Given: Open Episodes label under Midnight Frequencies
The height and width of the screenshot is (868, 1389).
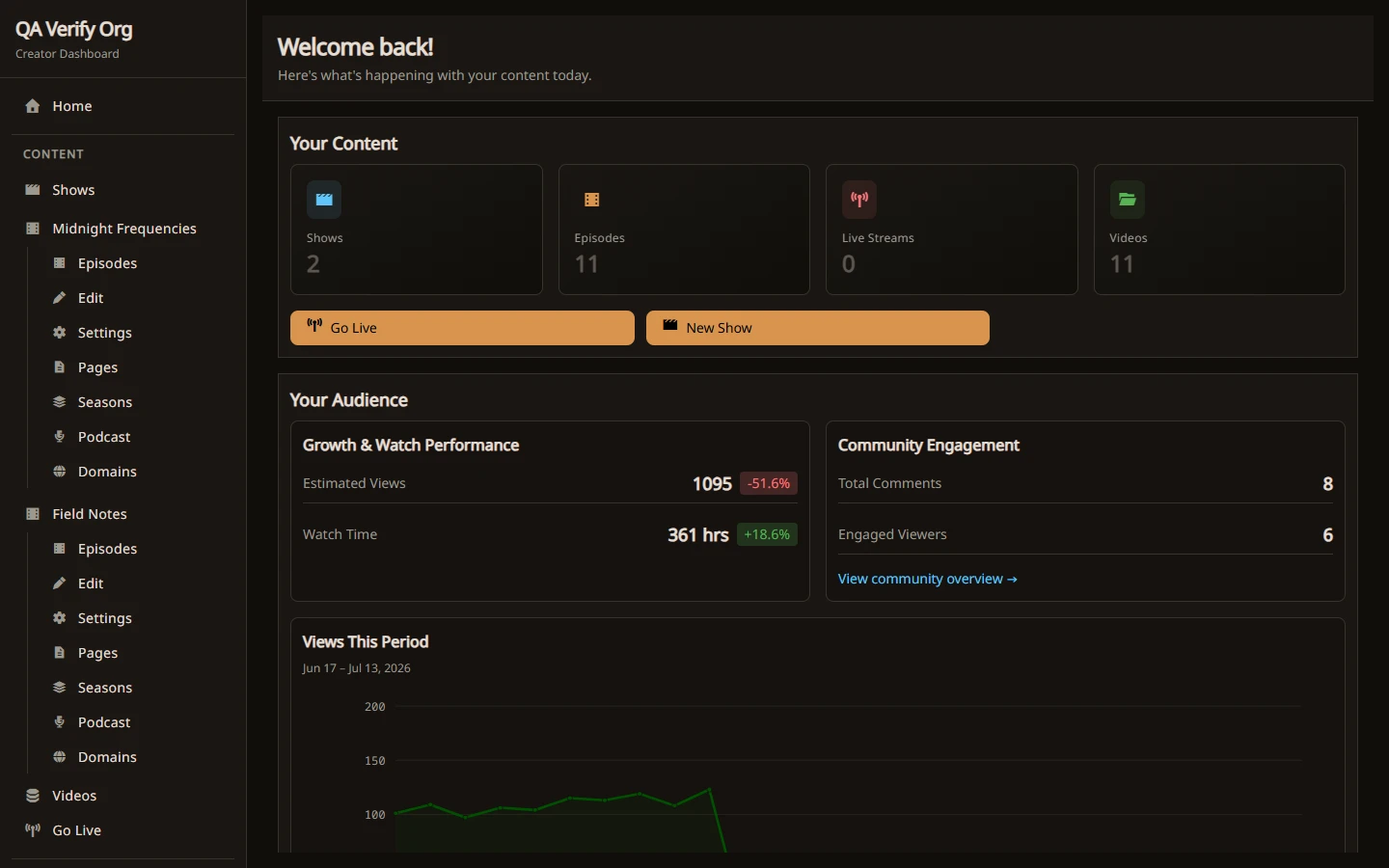Looking at the screenshot, I should pos(107,263).
